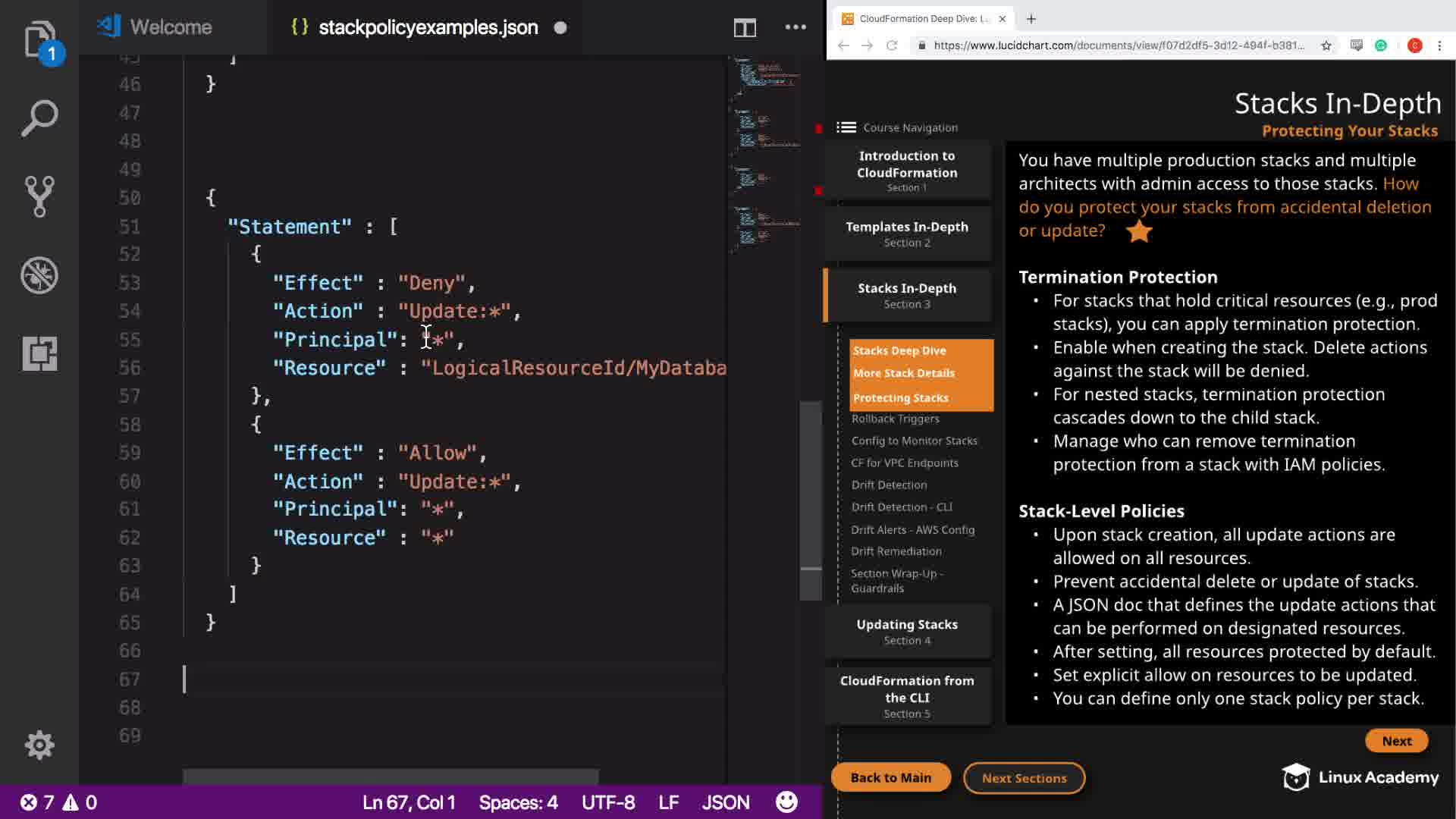Open the Extensions icon in activity bar

[39, 353]
